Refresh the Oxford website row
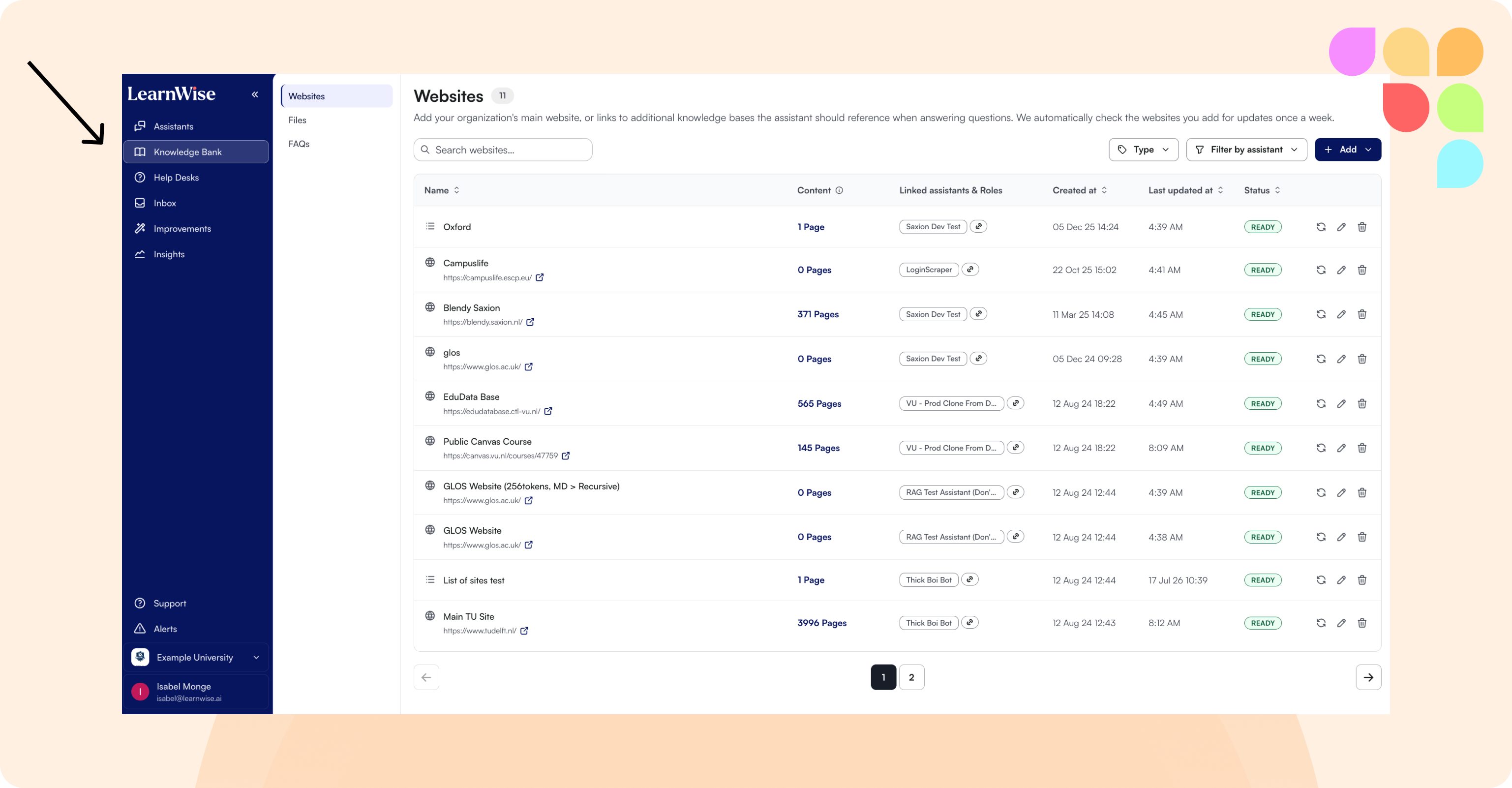This screenshot has height=788, width=1512. 1321,227
